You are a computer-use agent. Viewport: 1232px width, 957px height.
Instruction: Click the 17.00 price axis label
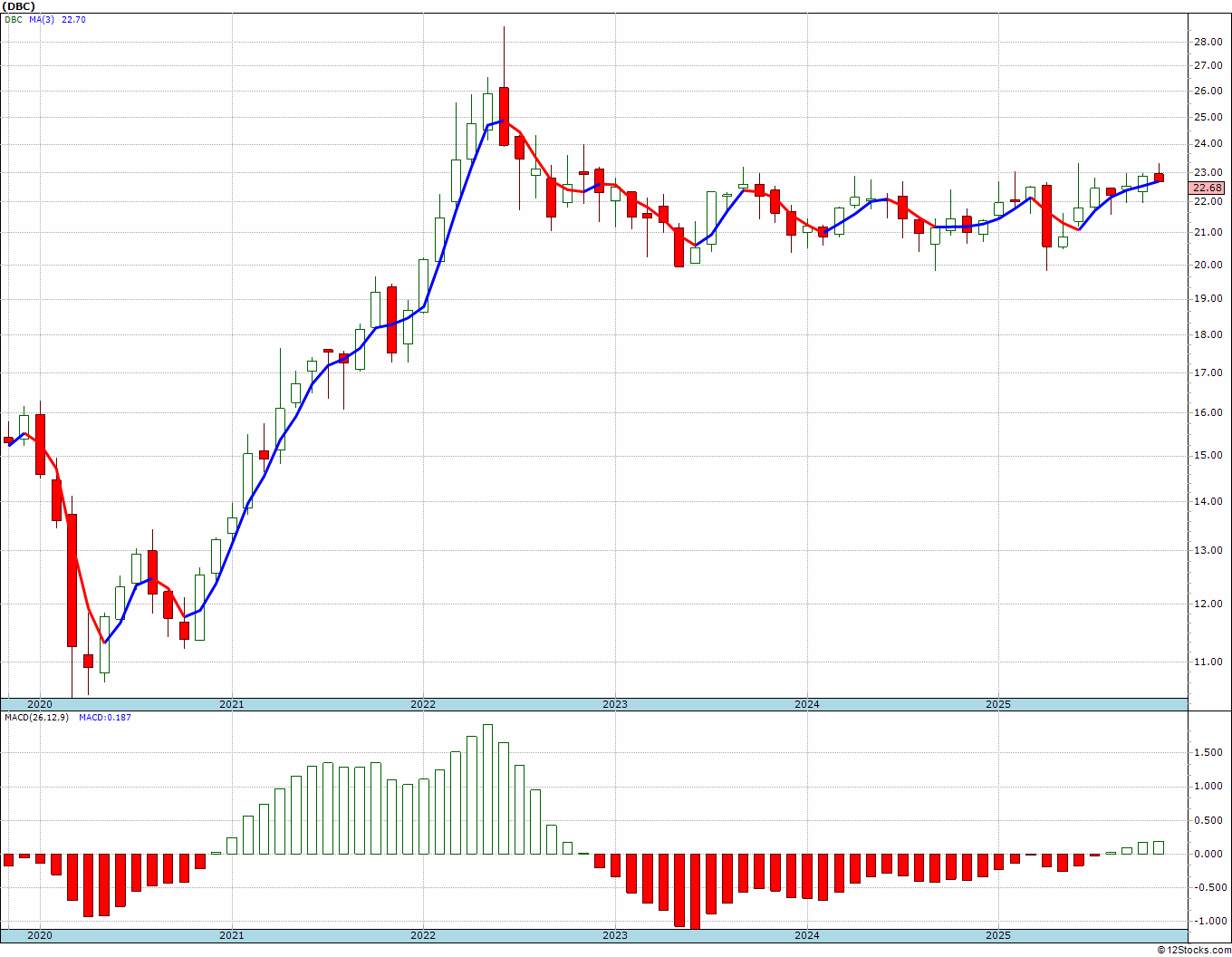click(1208, 372)
